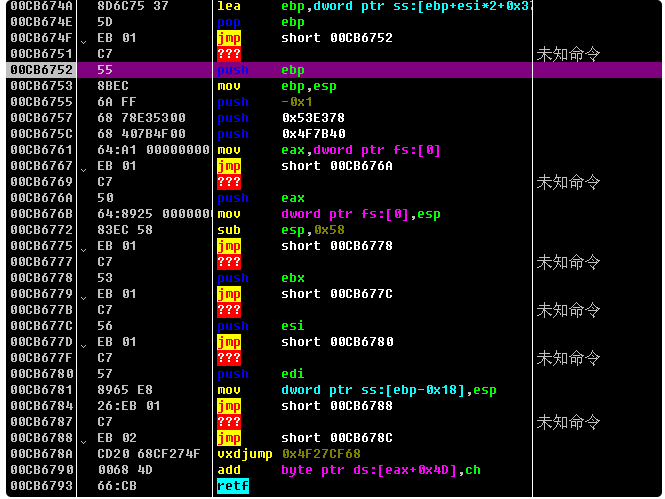Select hex bytes CD20 68CF274F
This screenshot has width=665, height=499.
point(149,454)
